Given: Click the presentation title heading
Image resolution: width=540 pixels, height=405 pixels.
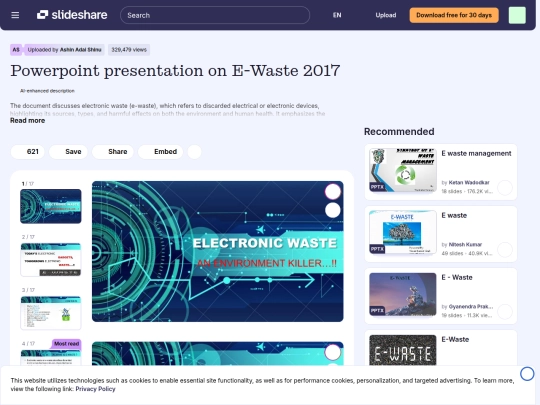Looking at the screenshot, I should 175,71.
